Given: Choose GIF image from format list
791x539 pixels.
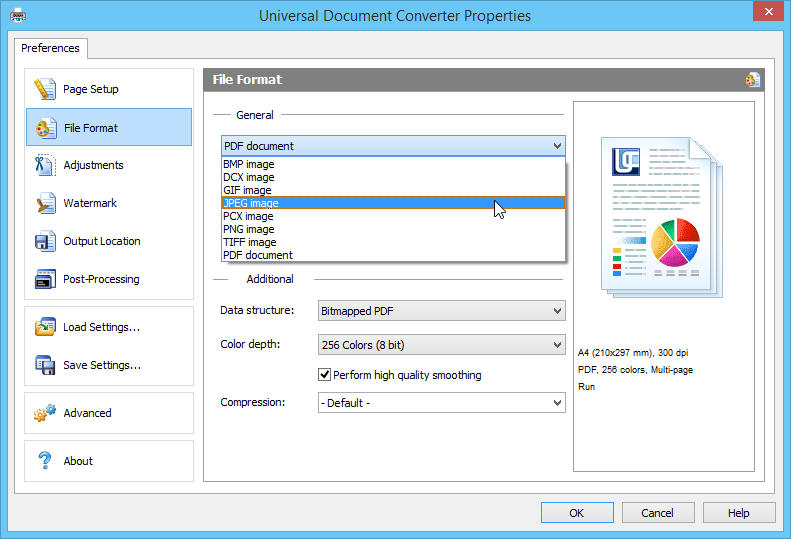Looking at the screenshot, I should [393, 190].
